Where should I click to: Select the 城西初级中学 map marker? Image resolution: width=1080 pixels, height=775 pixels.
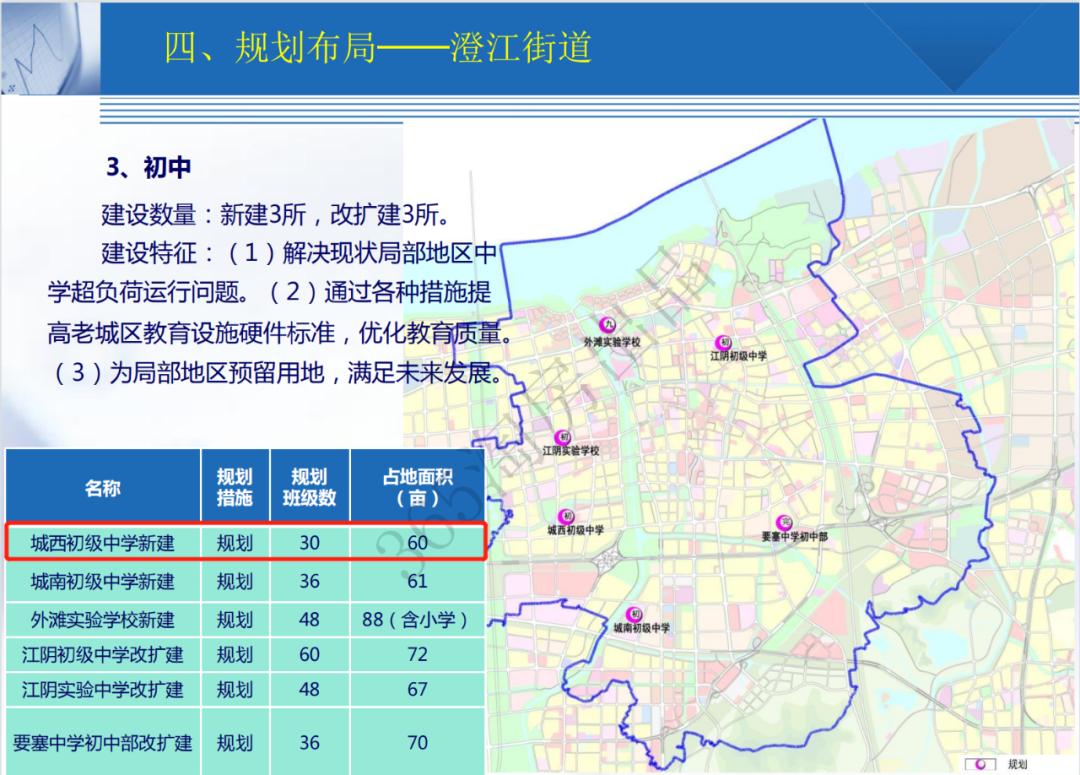566,517
